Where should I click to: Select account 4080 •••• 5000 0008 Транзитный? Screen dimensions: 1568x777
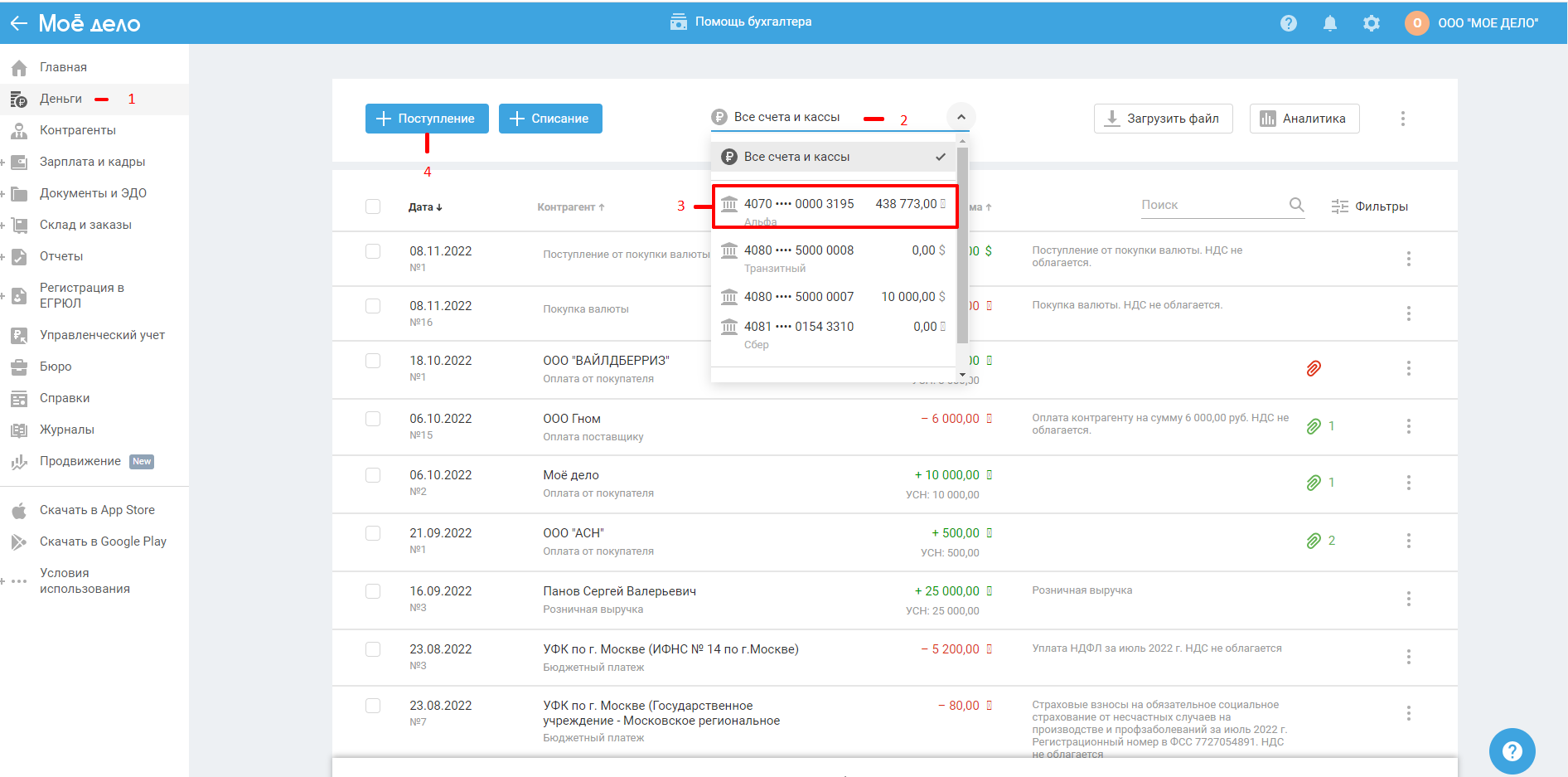click(x=834, y=258)
